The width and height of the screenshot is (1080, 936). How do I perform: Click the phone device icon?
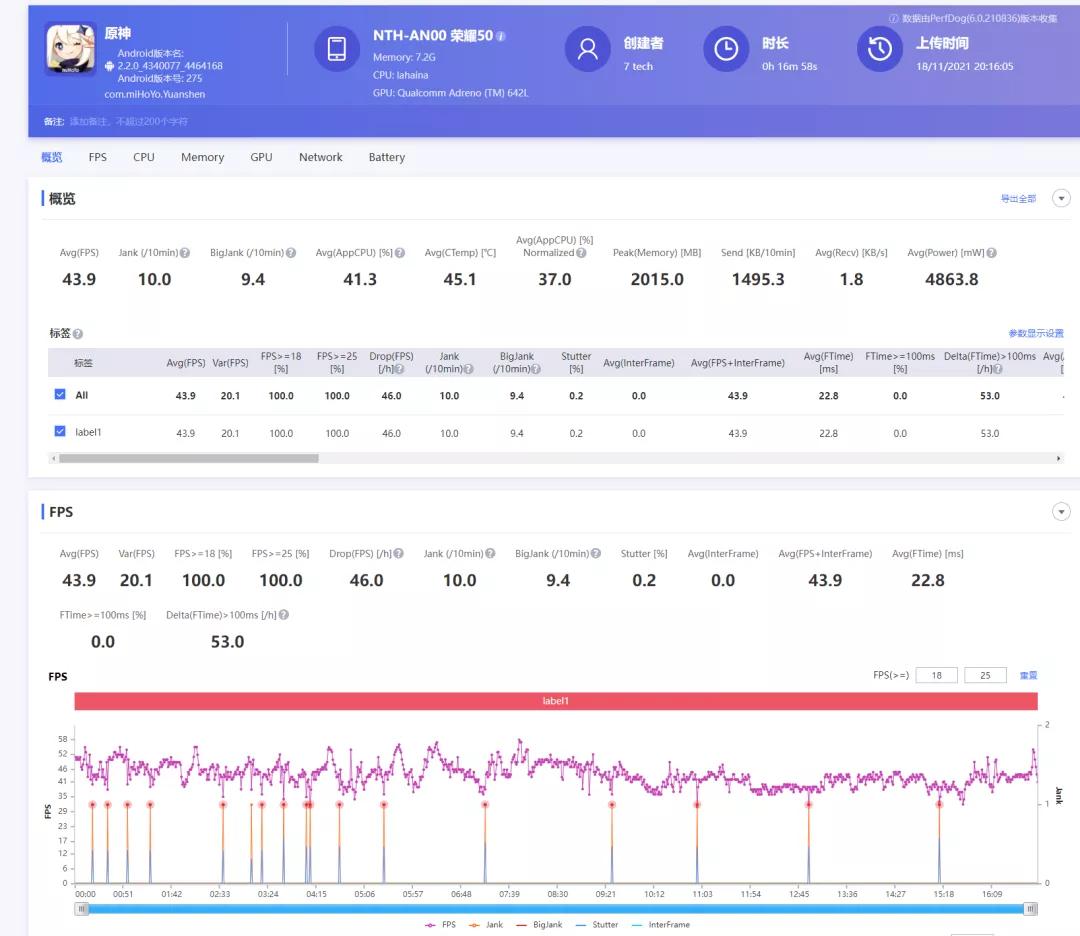click(x=337, y=49)
